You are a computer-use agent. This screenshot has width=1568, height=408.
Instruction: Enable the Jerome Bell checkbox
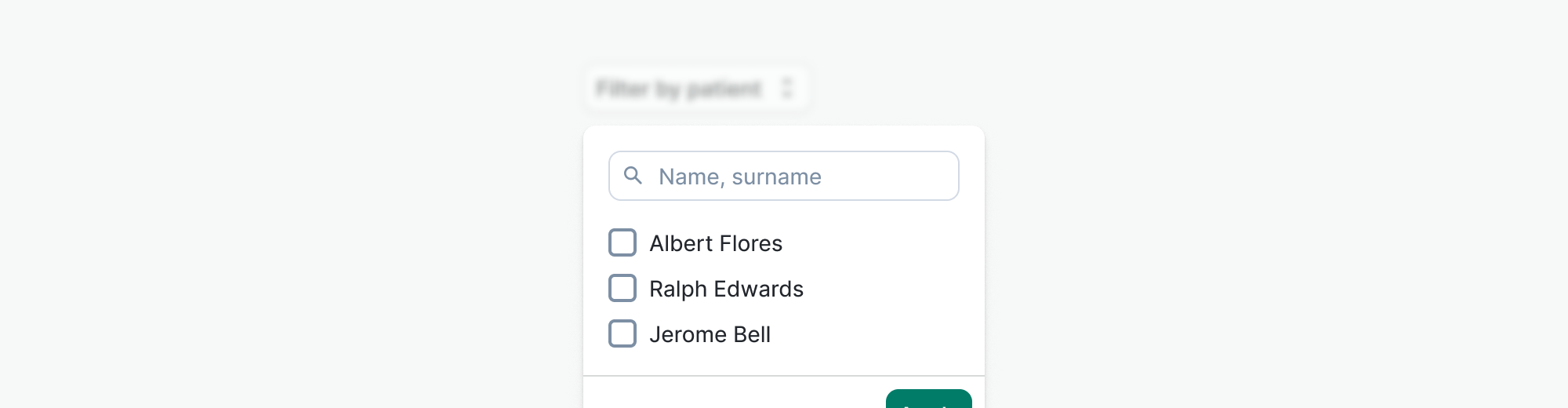click(x=622, y=333)
